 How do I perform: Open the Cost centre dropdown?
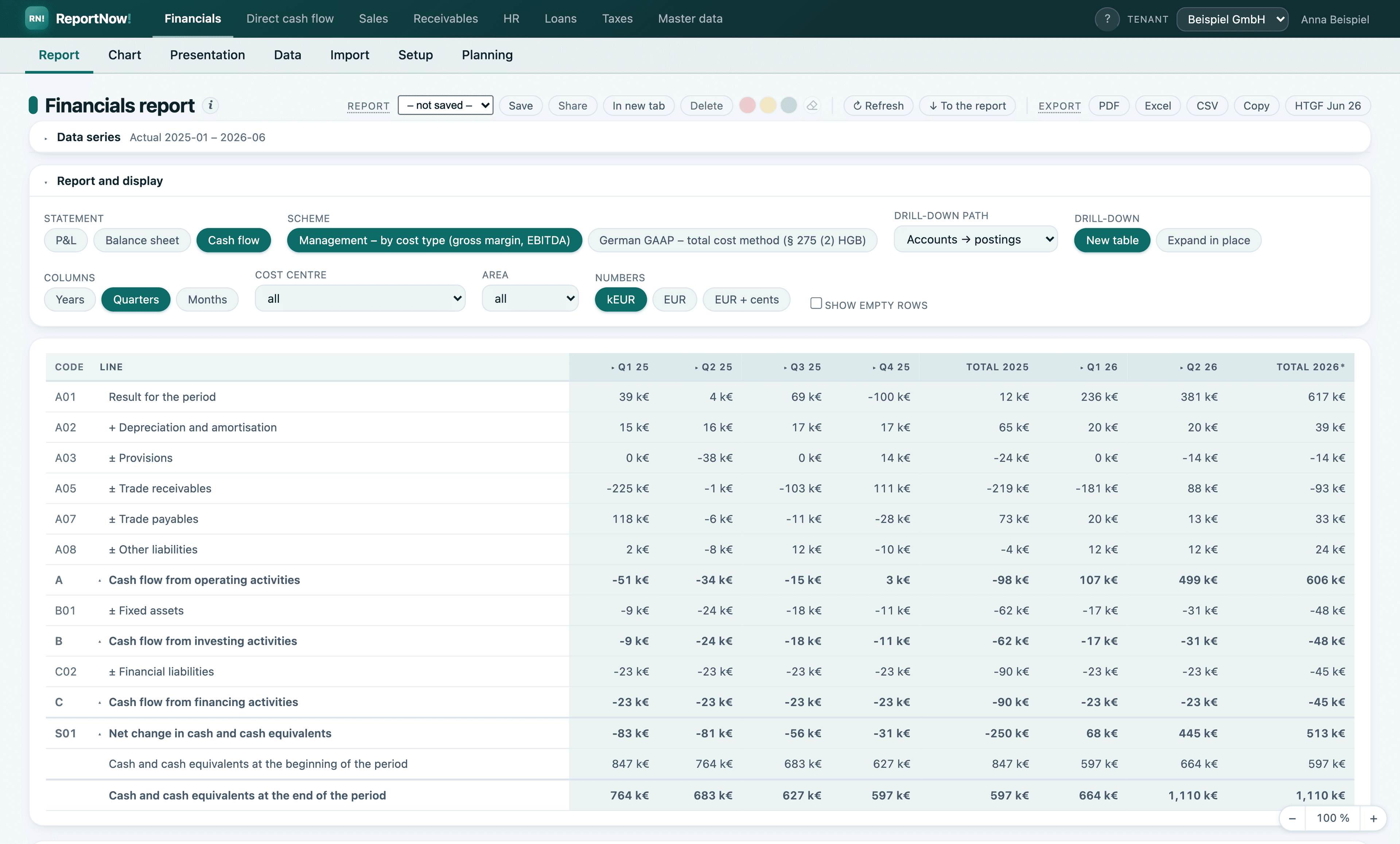[360, 298]
